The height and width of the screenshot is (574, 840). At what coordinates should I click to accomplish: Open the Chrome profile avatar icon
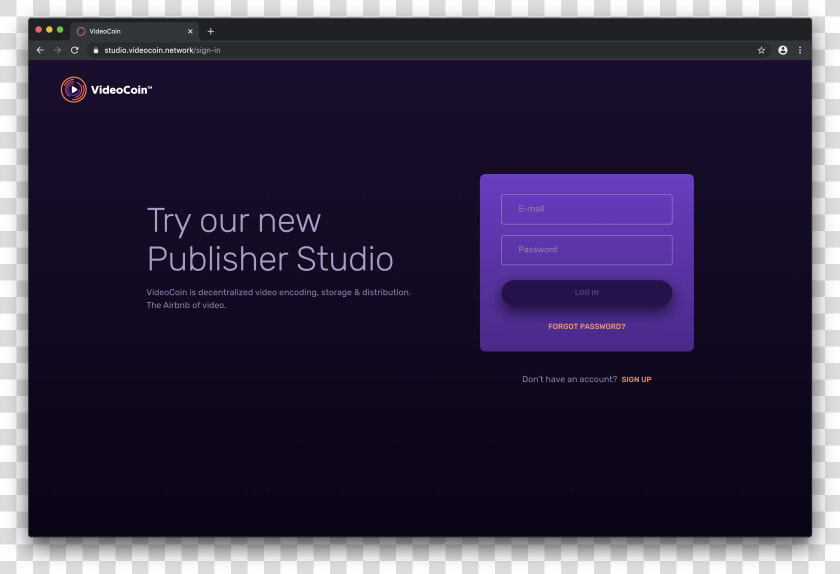(x=783, y=50)
